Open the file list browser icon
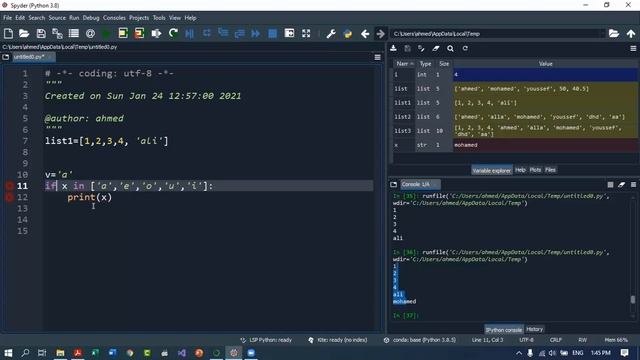Viewport: 640px width, 360px height. point(74,33)
